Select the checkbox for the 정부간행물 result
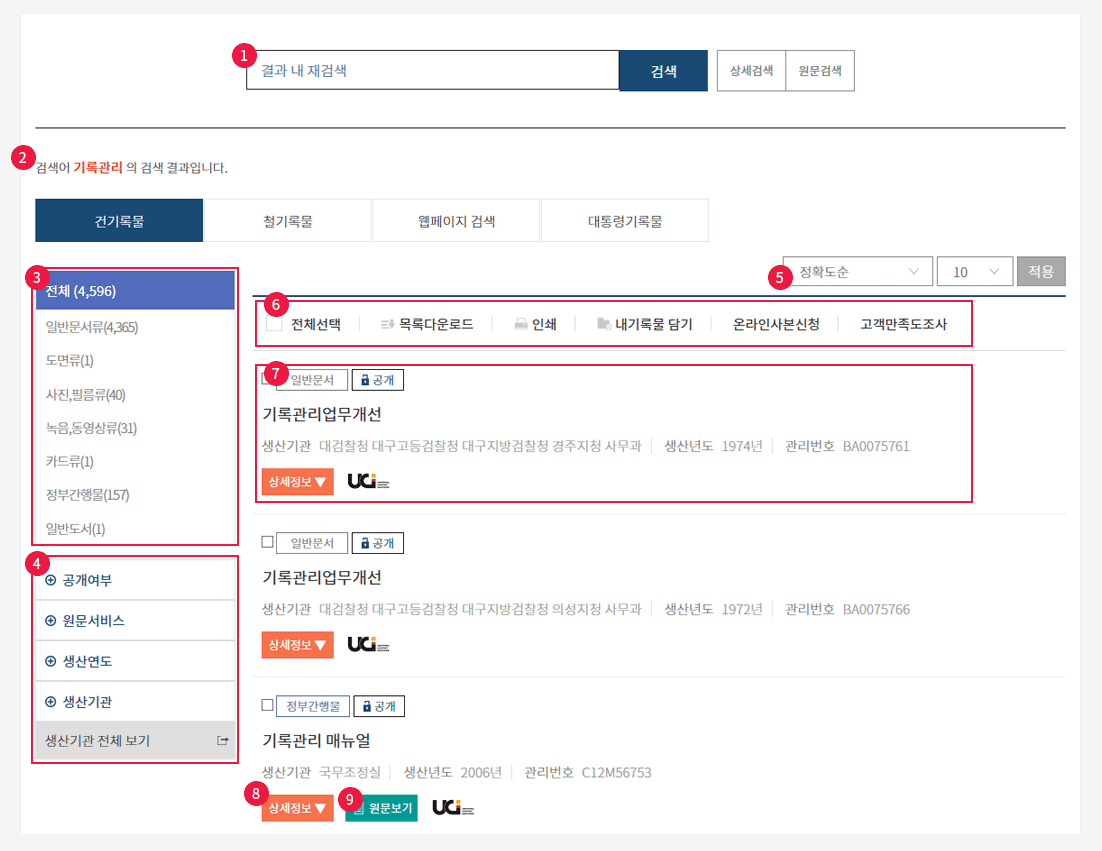1102x851 pixels. point(267,705)
